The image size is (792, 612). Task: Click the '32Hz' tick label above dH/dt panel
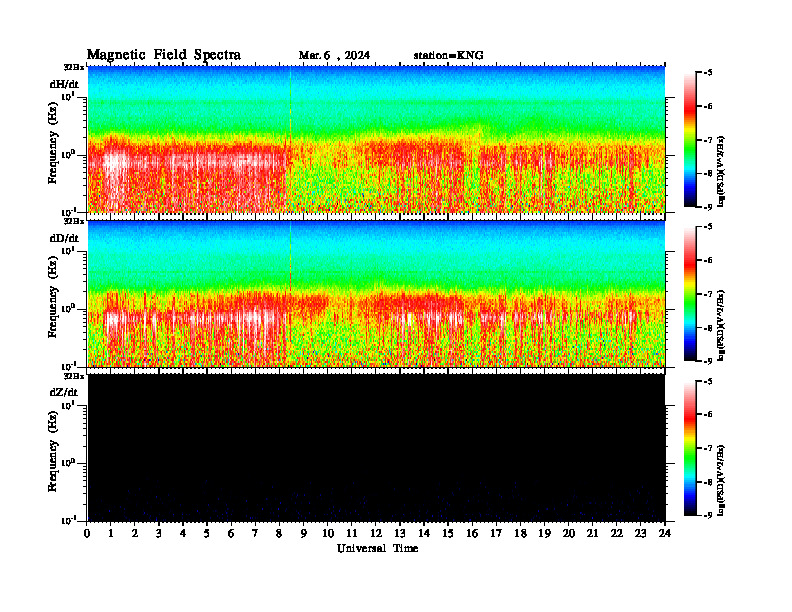74,67
